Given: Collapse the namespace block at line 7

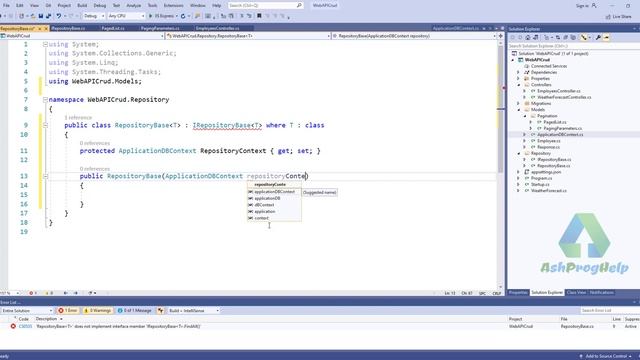Looking at the screenshot, I should (x=45, y=100).
